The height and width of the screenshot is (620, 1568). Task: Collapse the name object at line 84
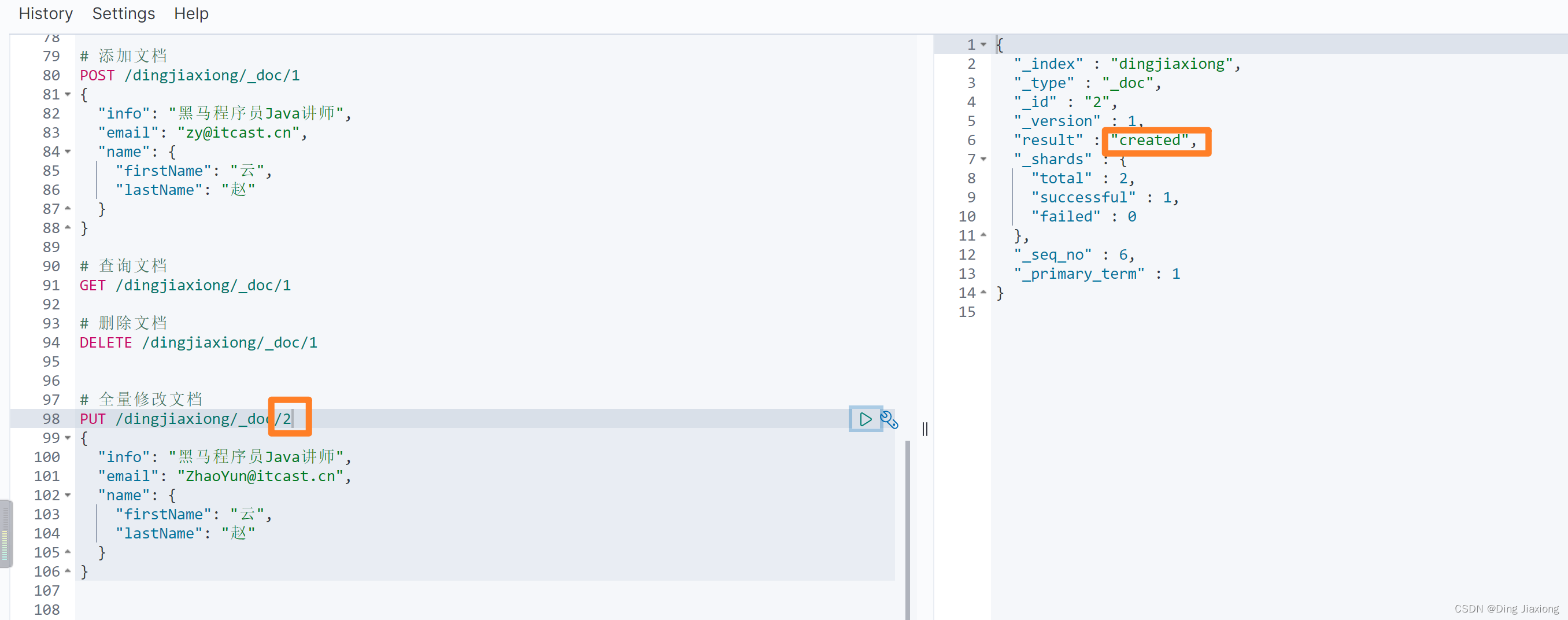pyautogui.click(x=68, y=152)
